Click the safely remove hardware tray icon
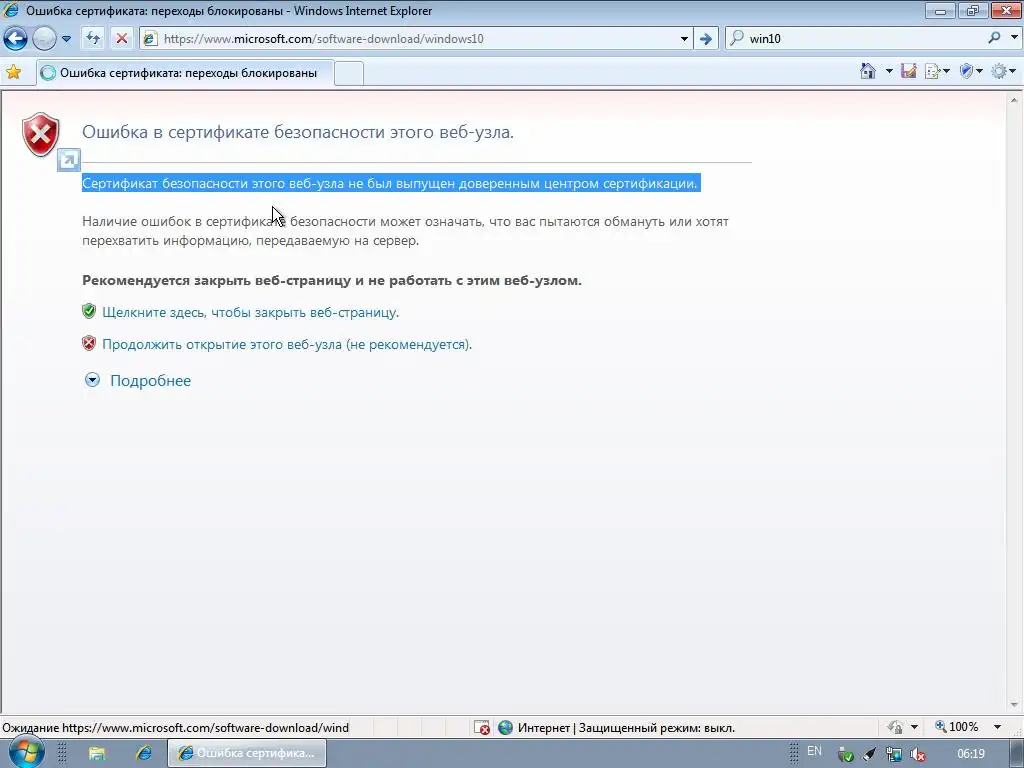Screen dimensions: 1024x768 [846, 755]
